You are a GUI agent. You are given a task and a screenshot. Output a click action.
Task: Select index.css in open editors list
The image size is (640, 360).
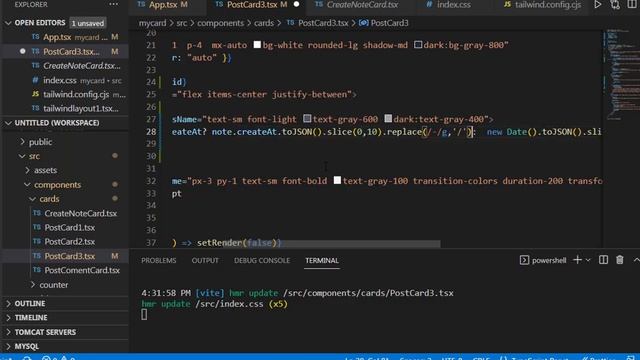(60, 80)
